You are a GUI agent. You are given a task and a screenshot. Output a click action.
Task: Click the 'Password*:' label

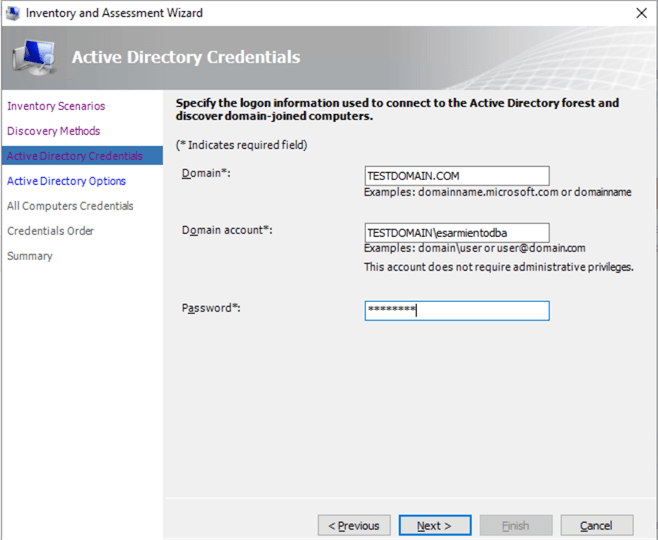pyautogui.click(x=211, y=308)
